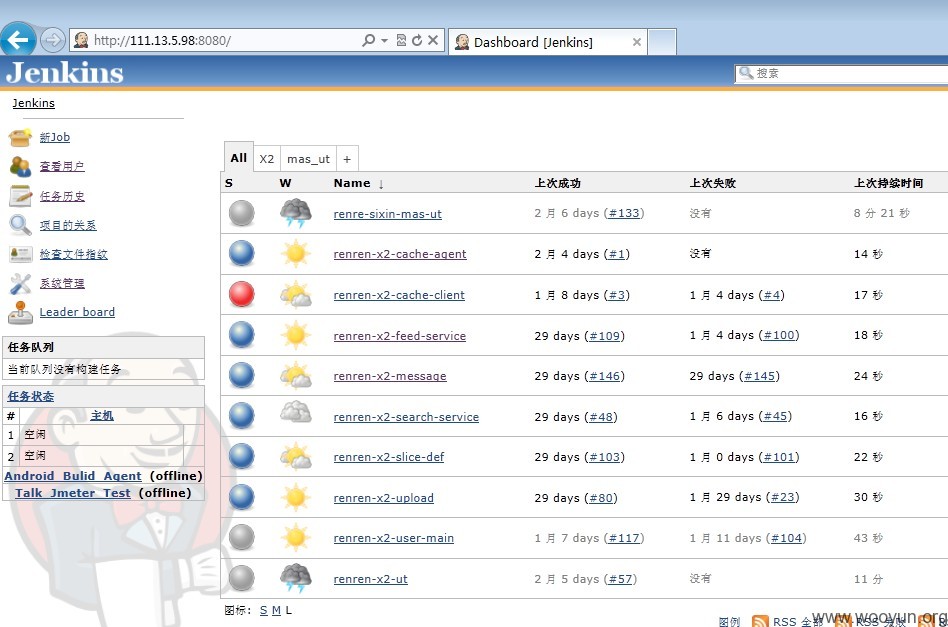Click grey status ball for renre-sixin-mas-ut
Viewport: 948px width, 627px height.
pos(241,213)
